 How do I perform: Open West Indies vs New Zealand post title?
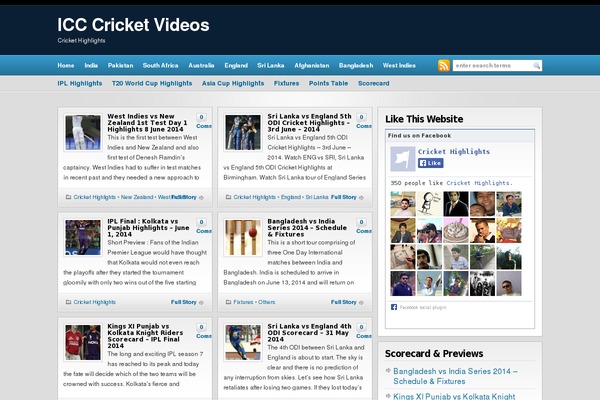coord(147,122)
